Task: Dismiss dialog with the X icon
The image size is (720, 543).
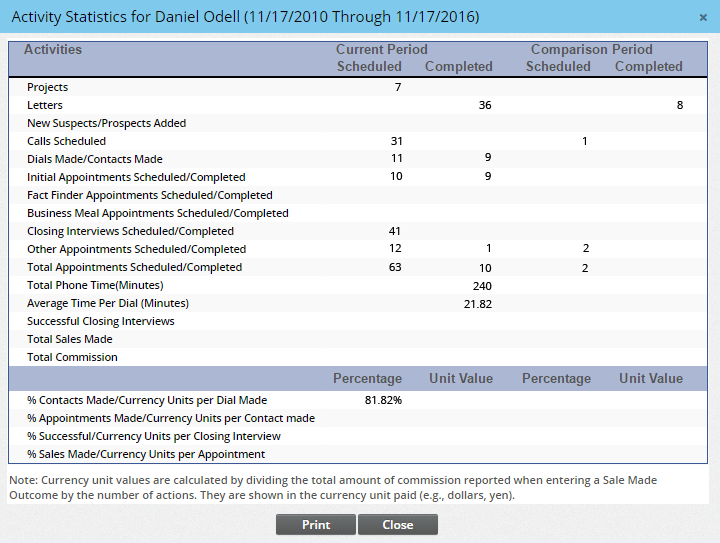Action: [704, 17]
